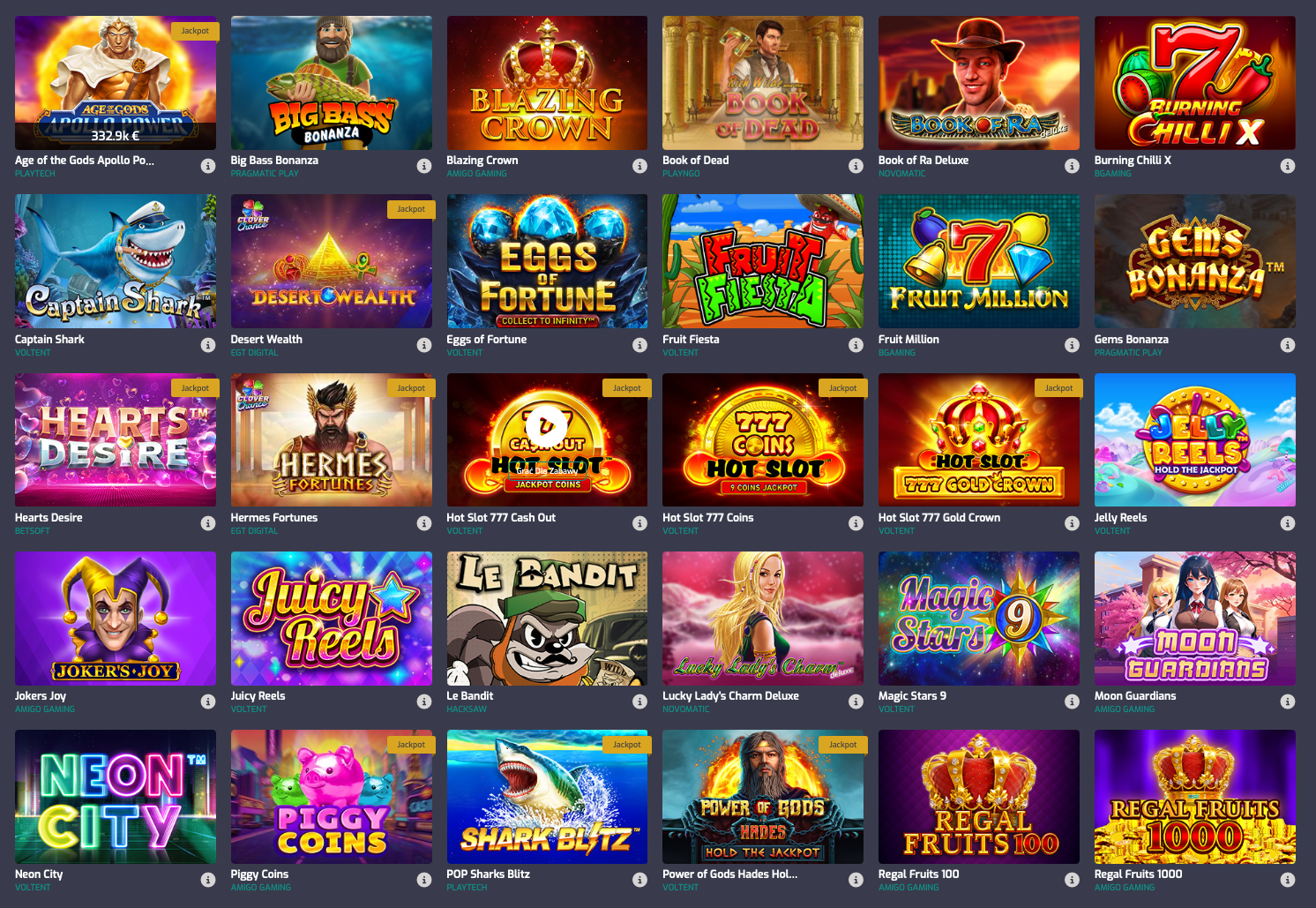1316x908 pixels.
Task: Click info icon for Magic Stars 9
Action: click(1072, 702)
